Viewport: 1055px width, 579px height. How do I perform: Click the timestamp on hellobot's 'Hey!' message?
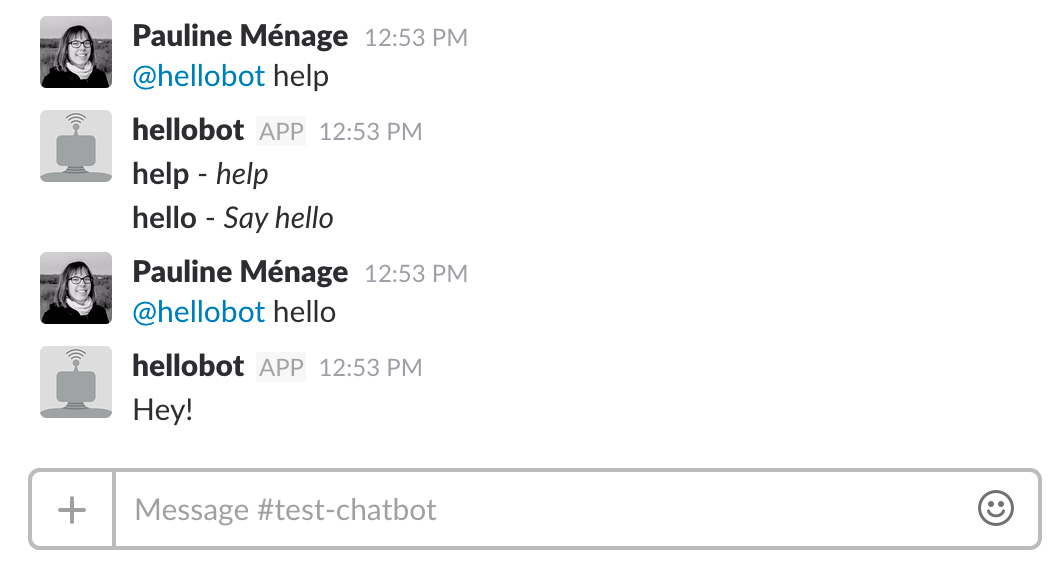pos(371,368)
